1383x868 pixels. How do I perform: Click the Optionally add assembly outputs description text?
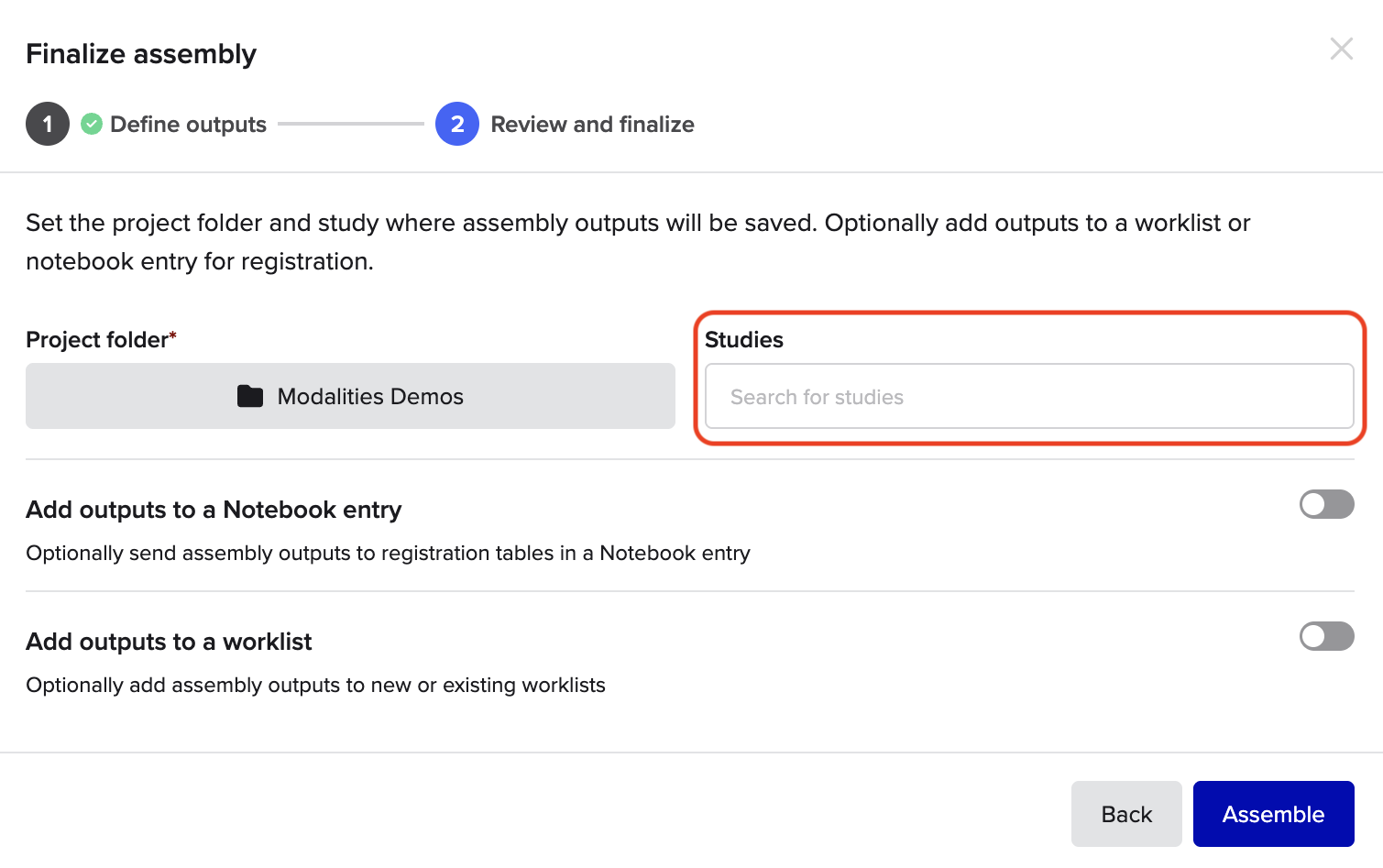[x=315, y=686]
